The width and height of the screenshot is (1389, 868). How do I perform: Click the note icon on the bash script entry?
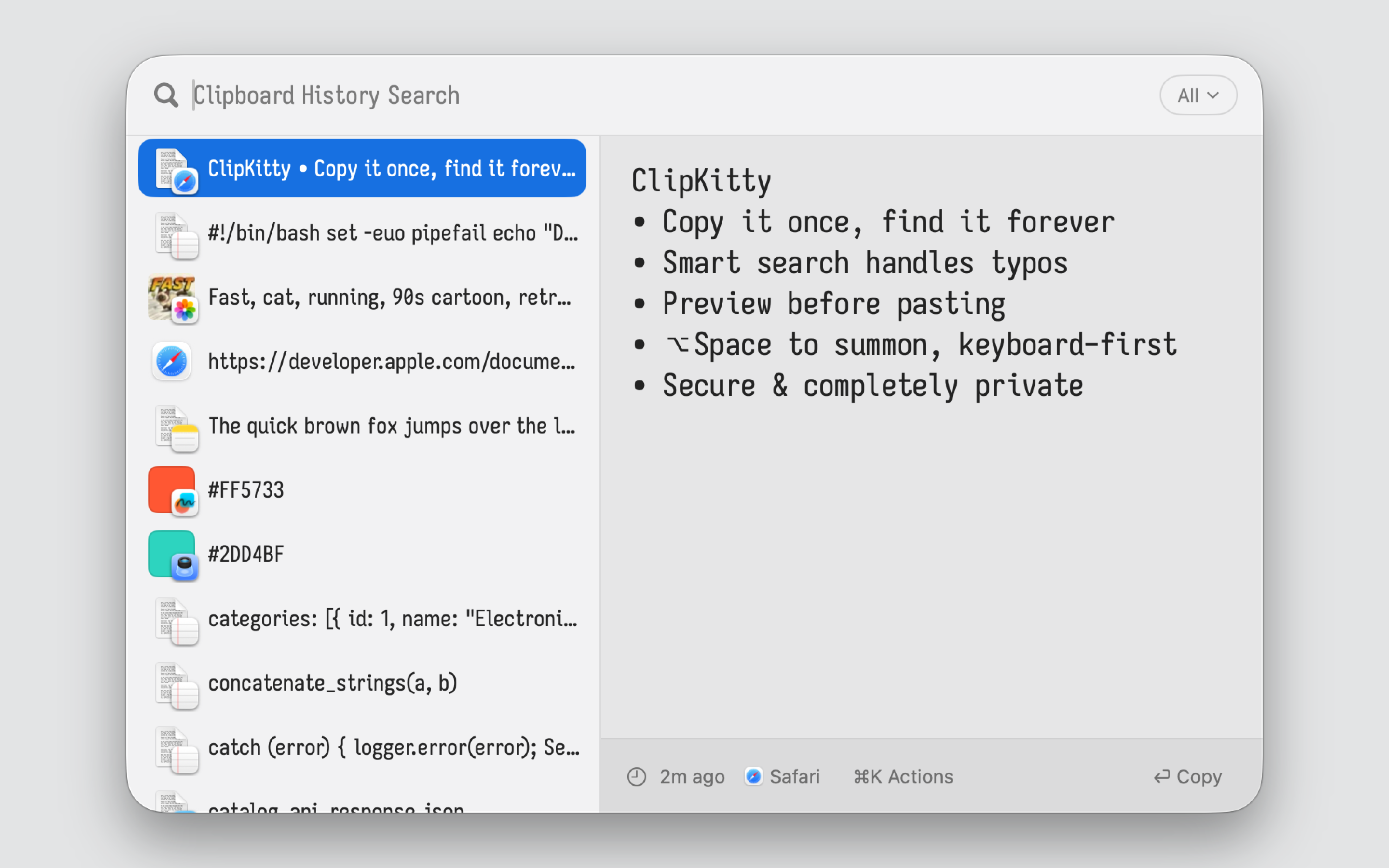pos(185,245)
